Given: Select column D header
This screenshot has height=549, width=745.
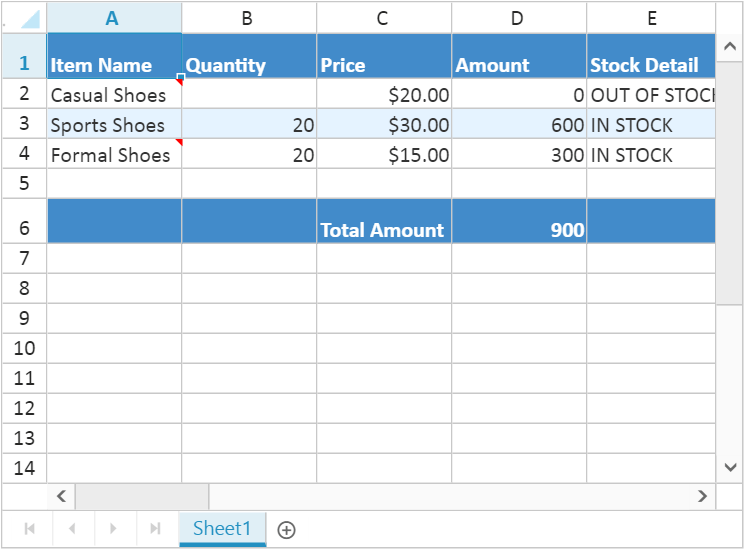Looking at the screenshot, I should click(x=519, y=18).
